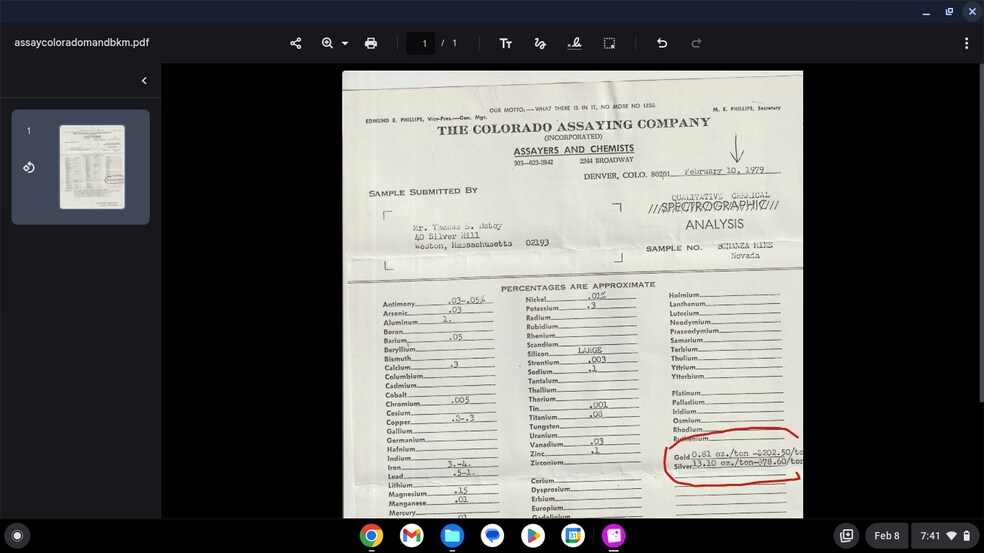Click the ASSAYERS AND CHEMISTS text
Image resolution: width=984 pixels, height=553 pixels.
[574, 150]
